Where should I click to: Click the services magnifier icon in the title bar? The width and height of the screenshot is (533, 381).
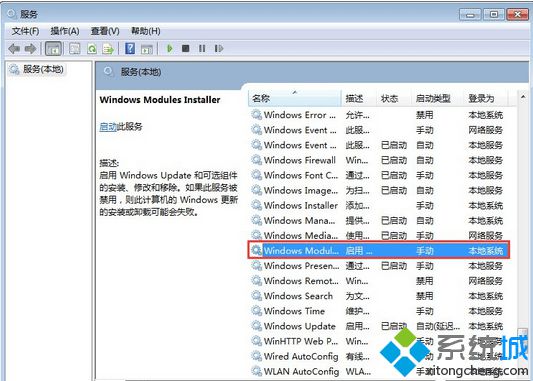12,14
